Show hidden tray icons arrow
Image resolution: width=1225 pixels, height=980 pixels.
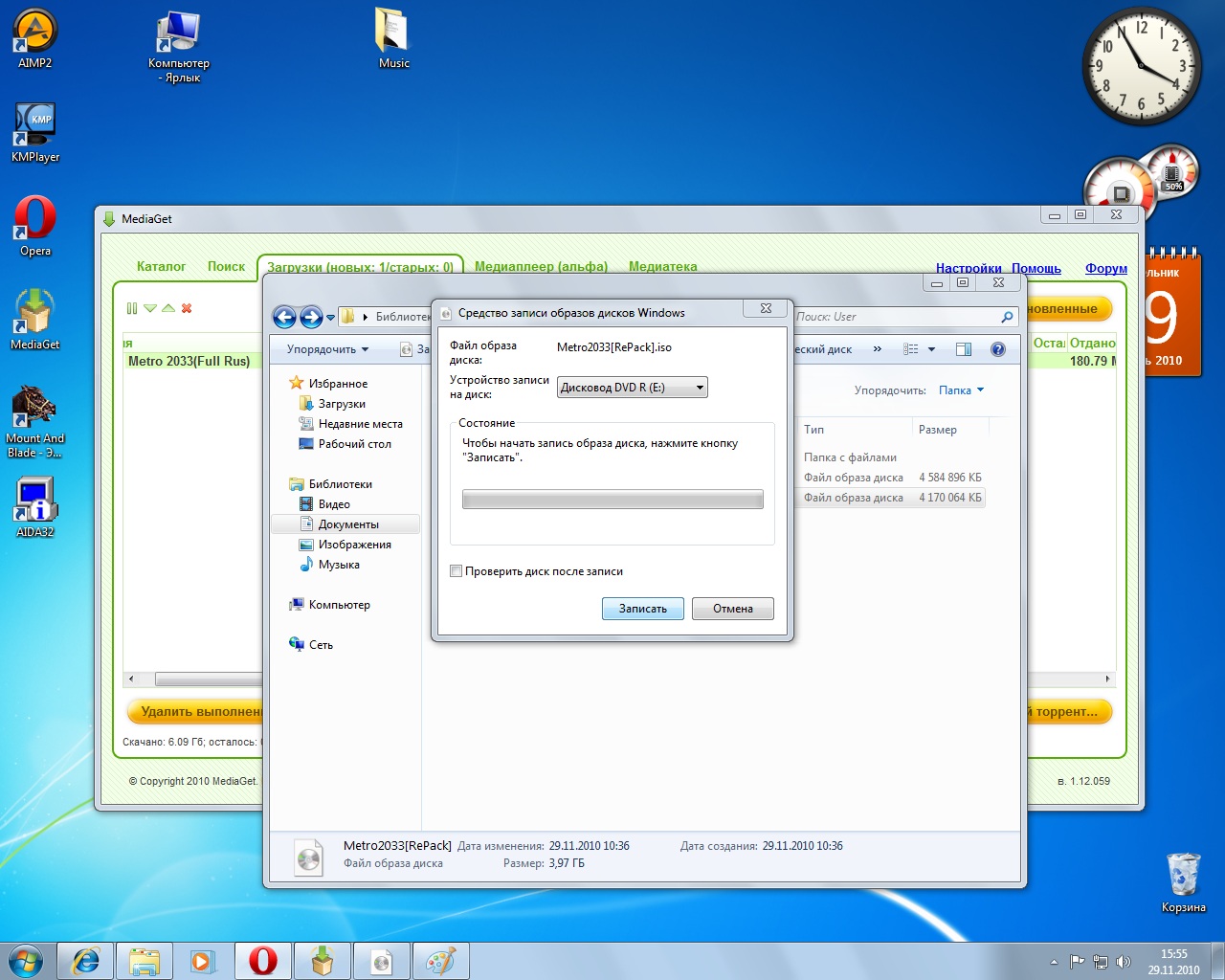(x=1054, y=962)
